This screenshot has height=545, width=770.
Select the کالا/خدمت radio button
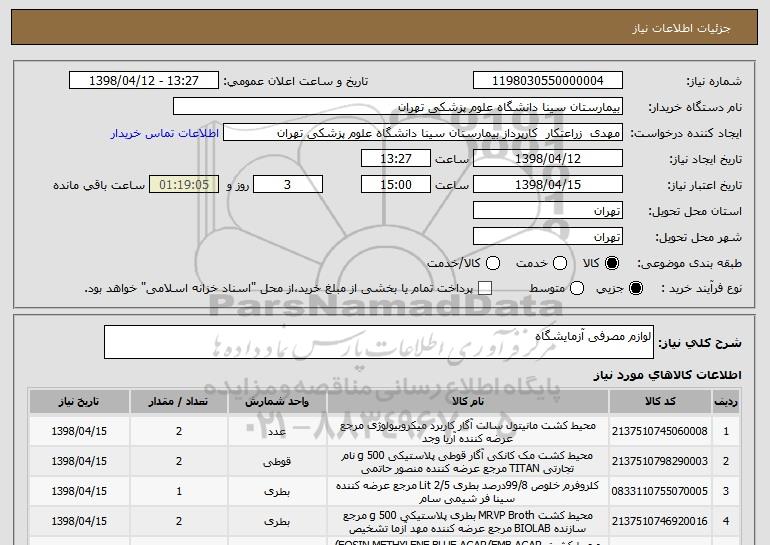coord(493,263)
